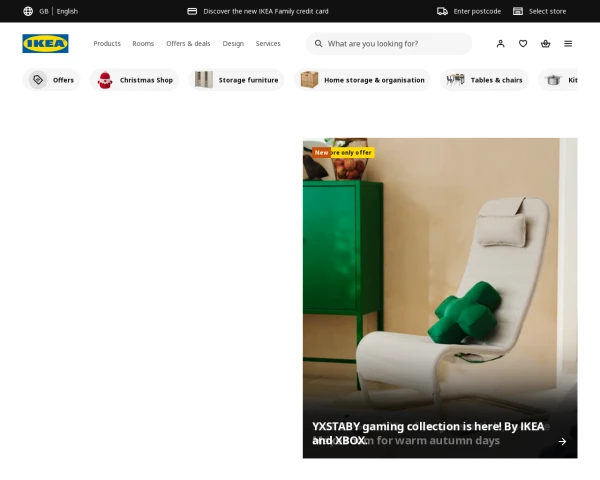The height and width of the screenshot is (480, 600).
Task: Open the Christmas Shop category
Action: point(134,80)
